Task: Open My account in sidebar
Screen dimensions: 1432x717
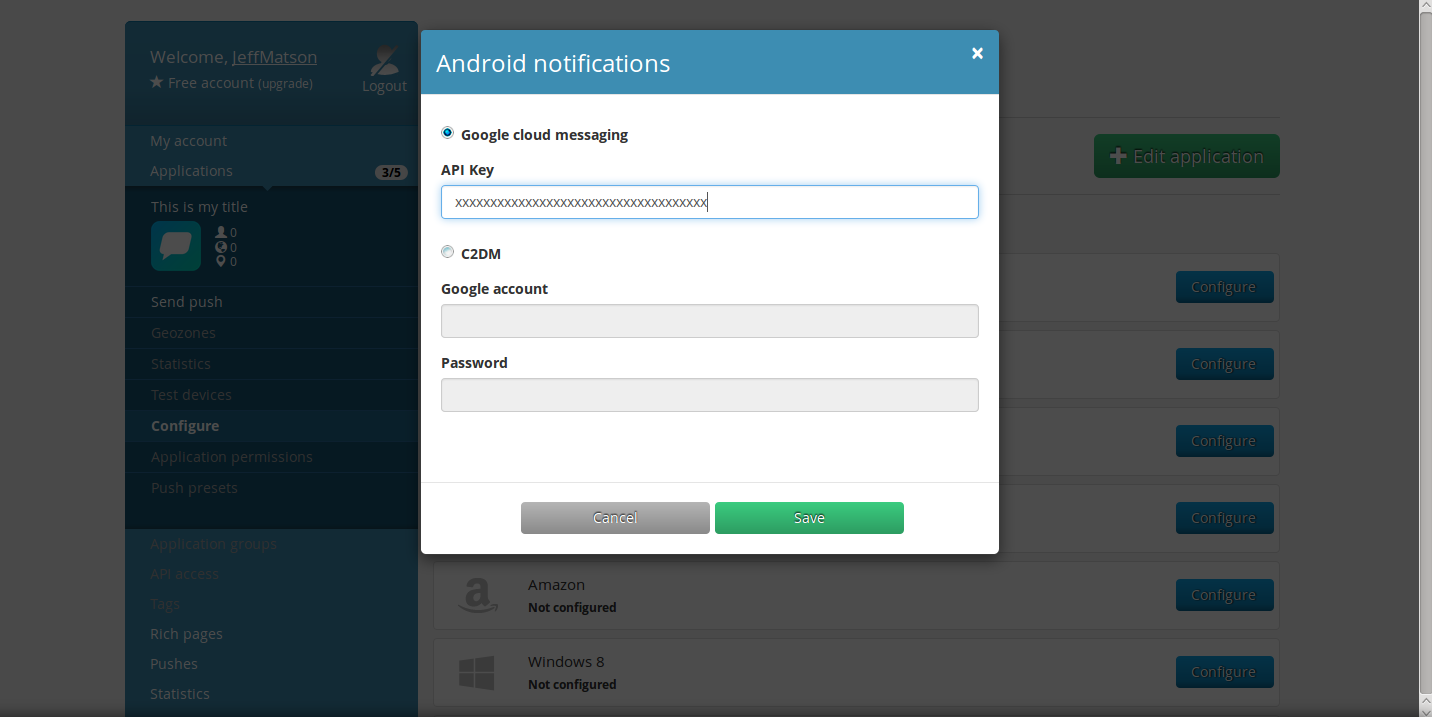Action: pos(188,141)
